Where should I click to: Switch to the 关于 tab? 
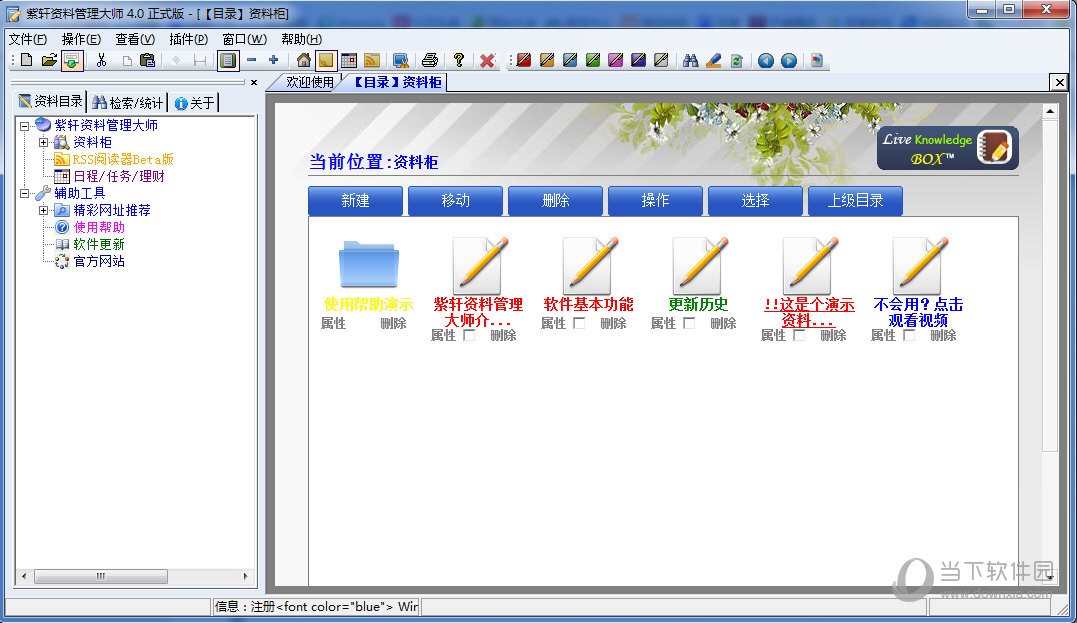[x=194, y=102]
